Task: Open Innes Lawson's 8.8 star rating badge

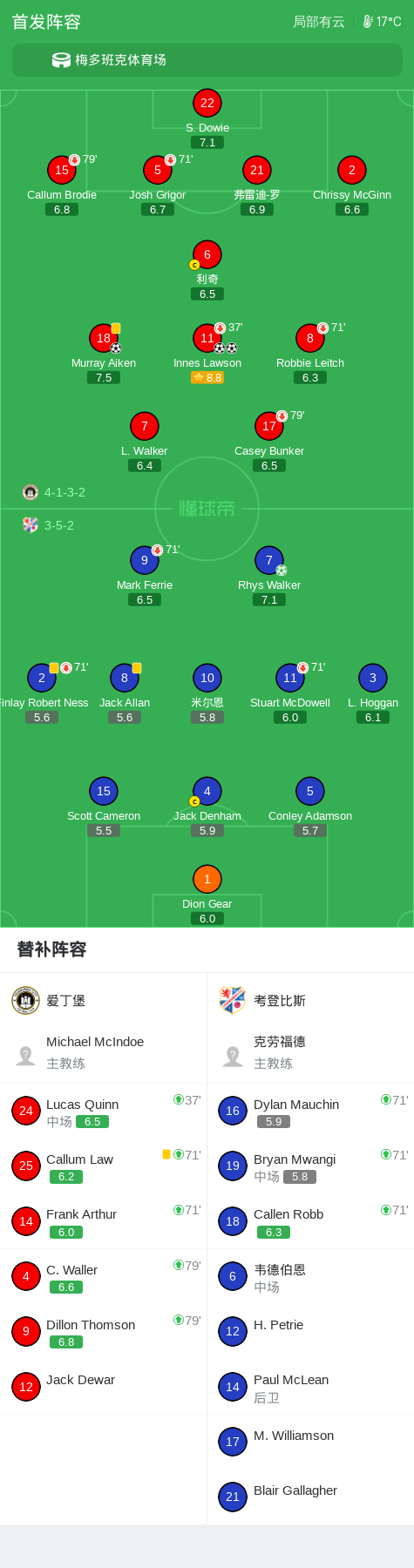Action: pos(207,378)
